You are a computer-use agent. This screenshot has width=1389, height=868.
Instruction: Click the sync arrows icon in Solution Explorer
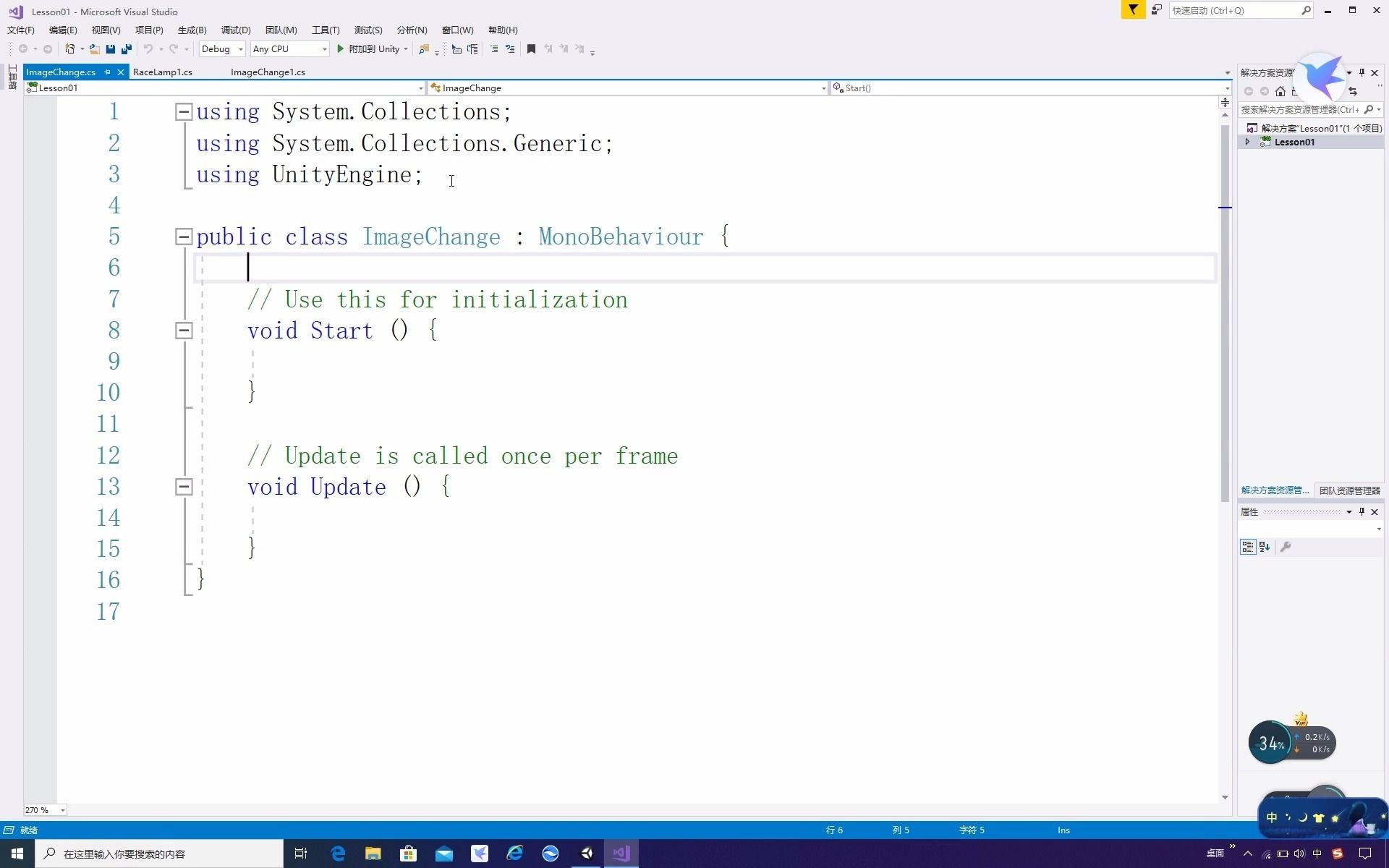[x=1353, y=91]
